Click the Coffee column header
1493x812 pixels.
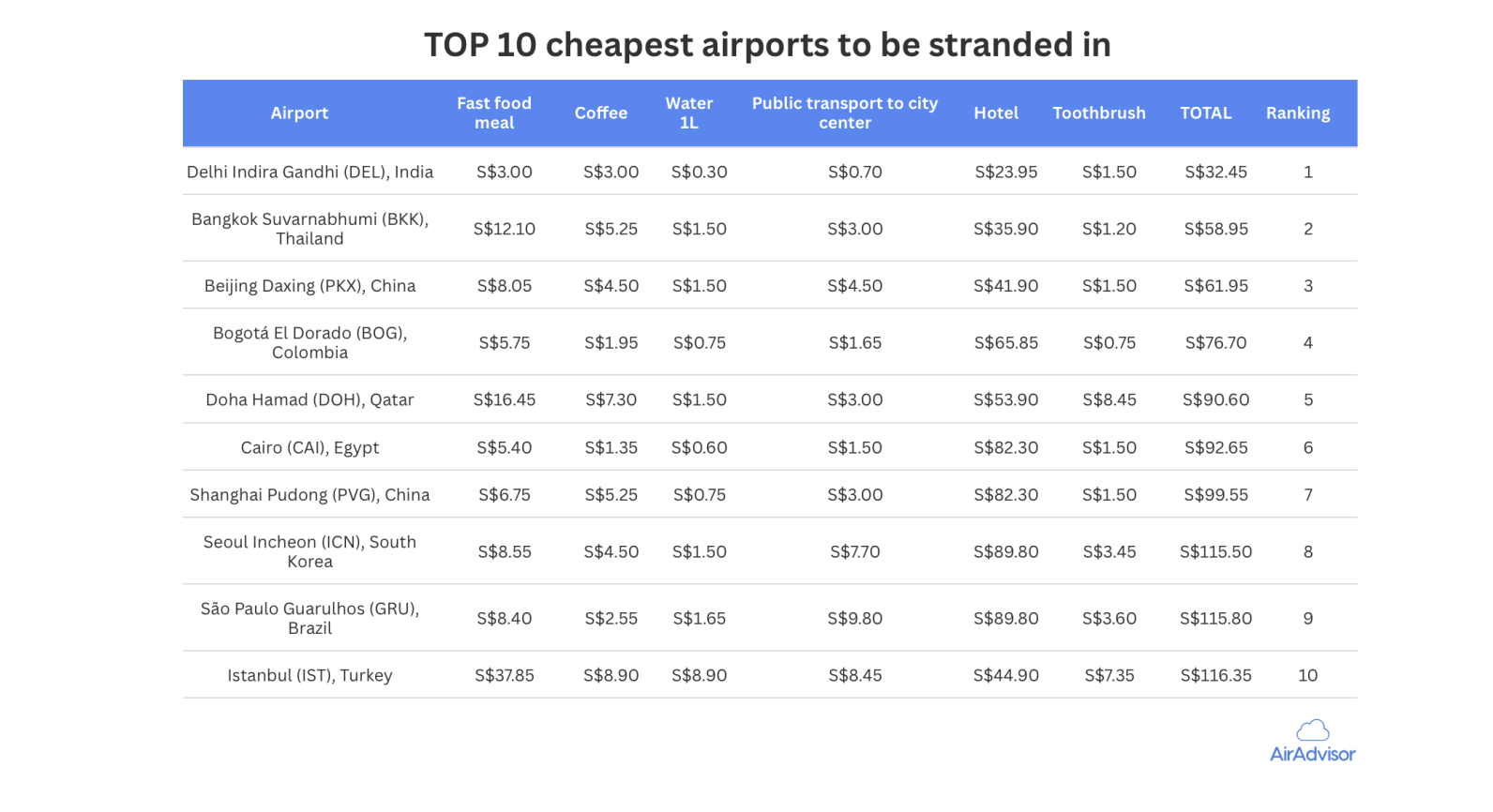601,113
